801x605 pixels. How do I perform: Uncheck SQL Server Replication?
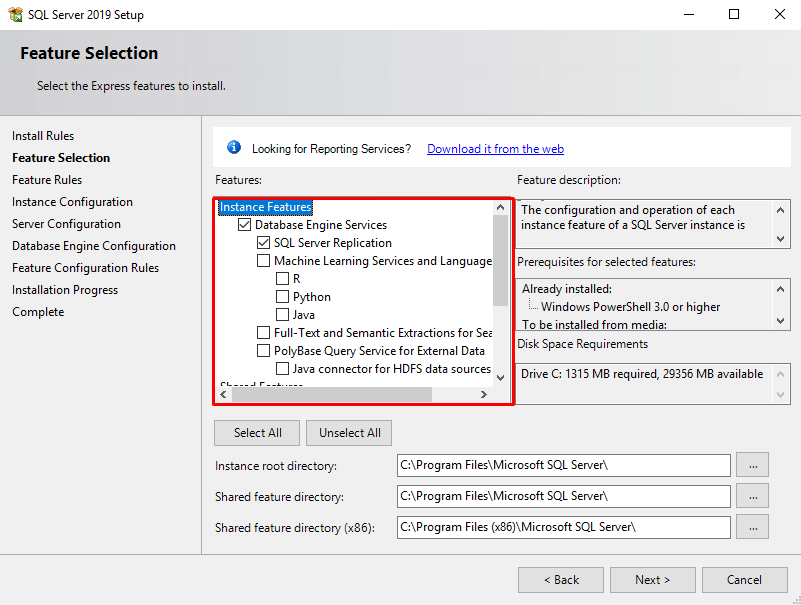[x=263, y=243]
